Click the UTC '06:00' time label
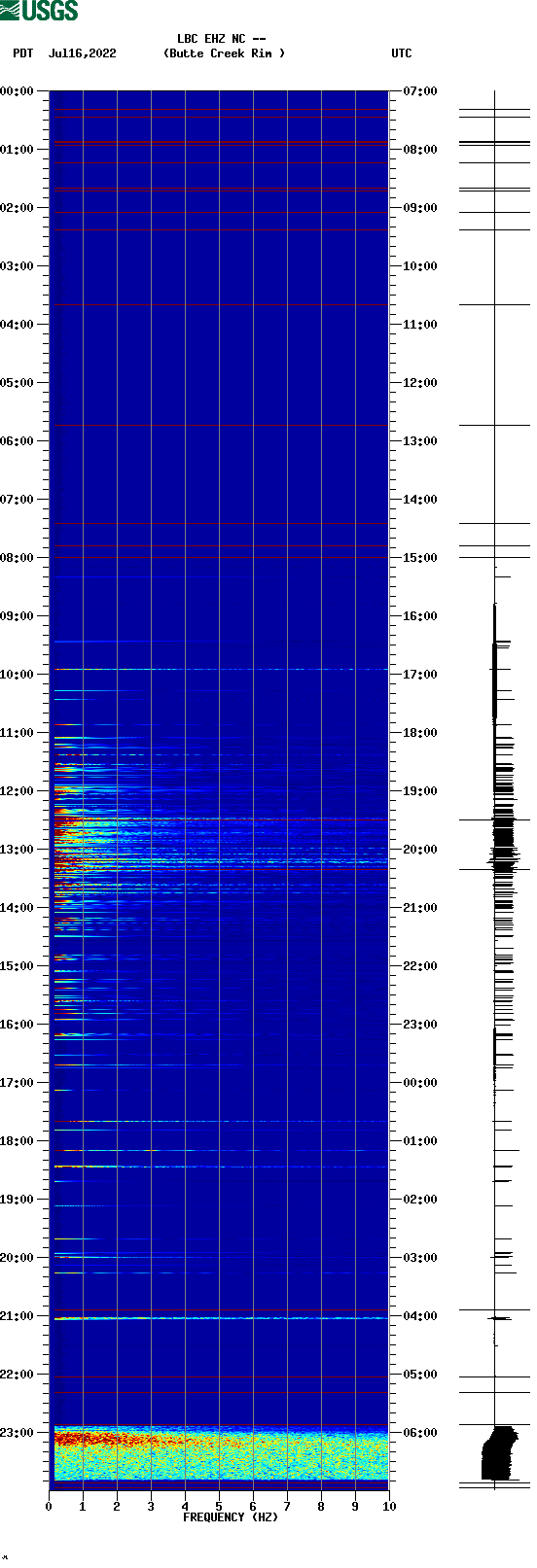The image size is (537, 1568). [420, 1433]
